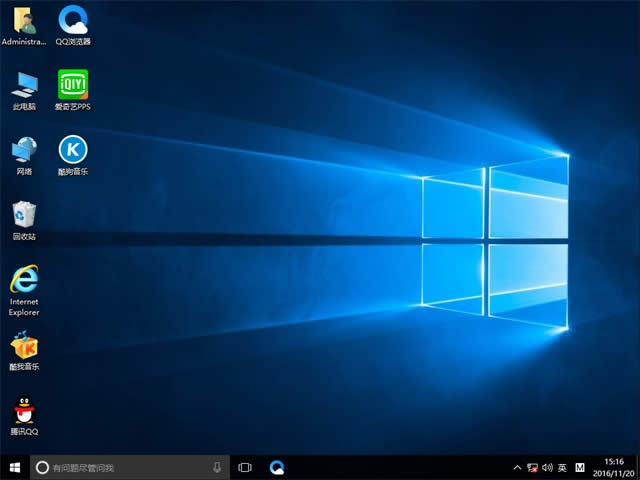Activate the Cortana microphone icon
The width and height of the screenshot is (640, 480).
[217, 467]
